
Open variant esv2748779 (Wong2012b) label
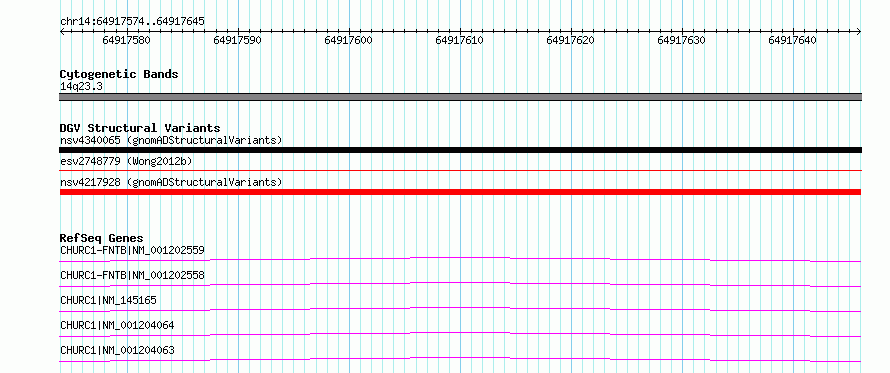pyautogui.click(x=126, y=161)
